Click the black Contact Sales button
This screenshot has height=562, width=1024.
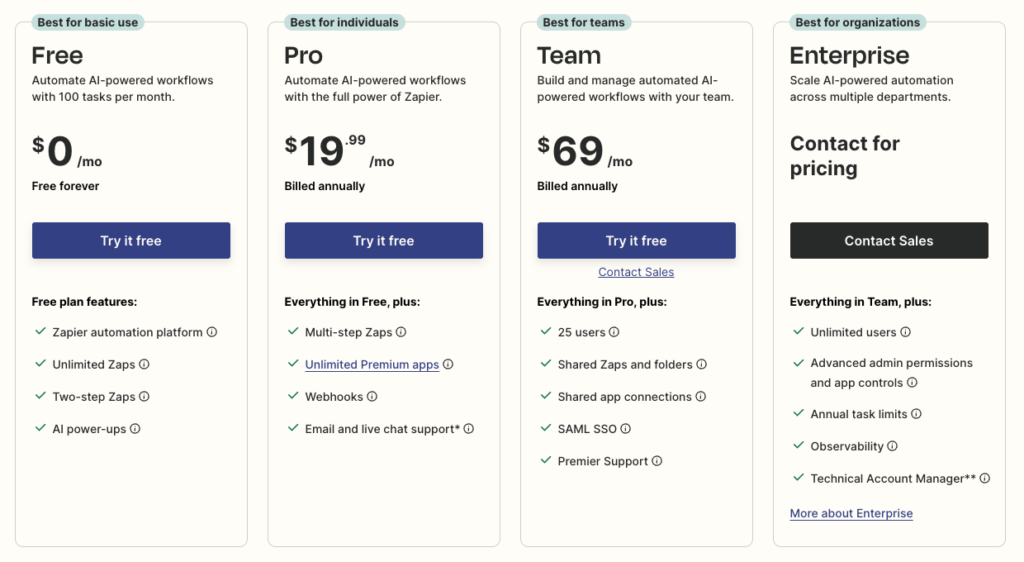pyautogui.click(x=889, y=240)
